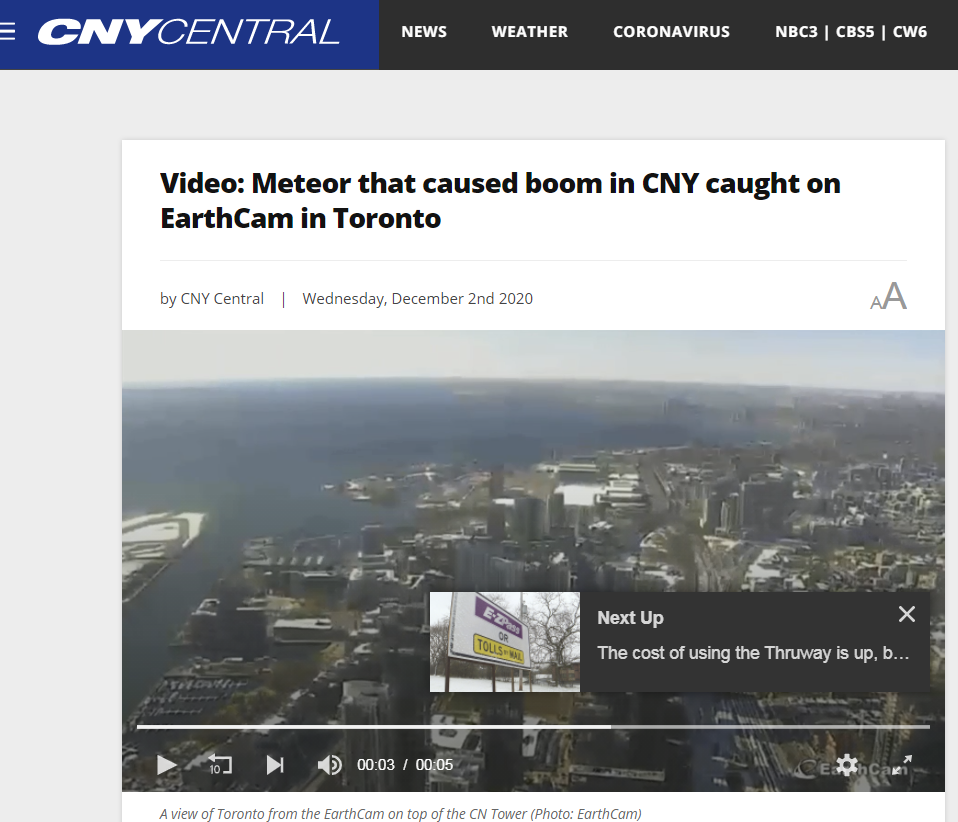Open the Thruway cost Next Up story
Screen dimensions: 958x822
click(x=753, y=653)
